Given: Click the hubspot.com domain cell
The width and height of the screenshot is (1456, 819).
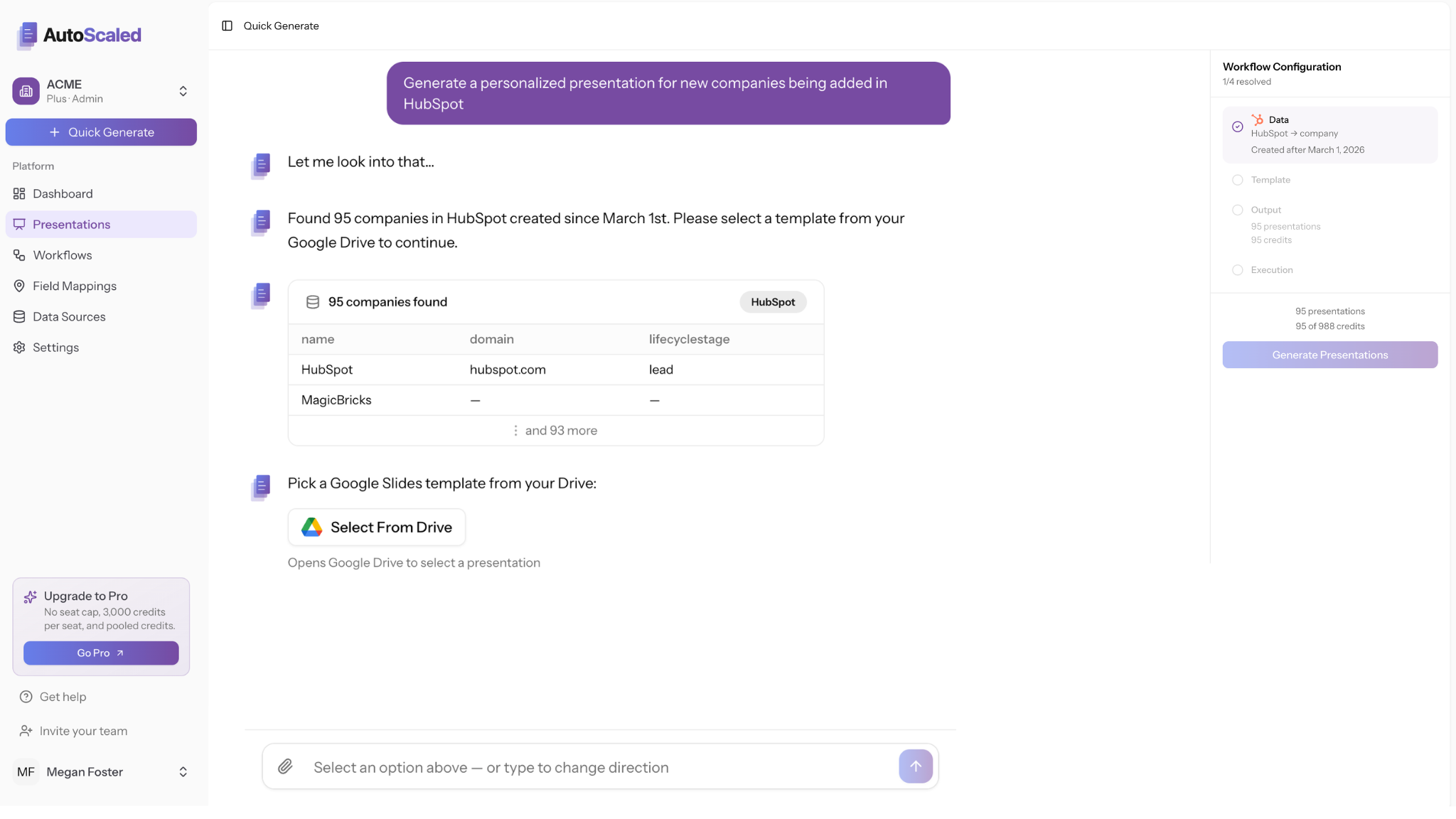Looking at the screenshot, I should 508,370.
